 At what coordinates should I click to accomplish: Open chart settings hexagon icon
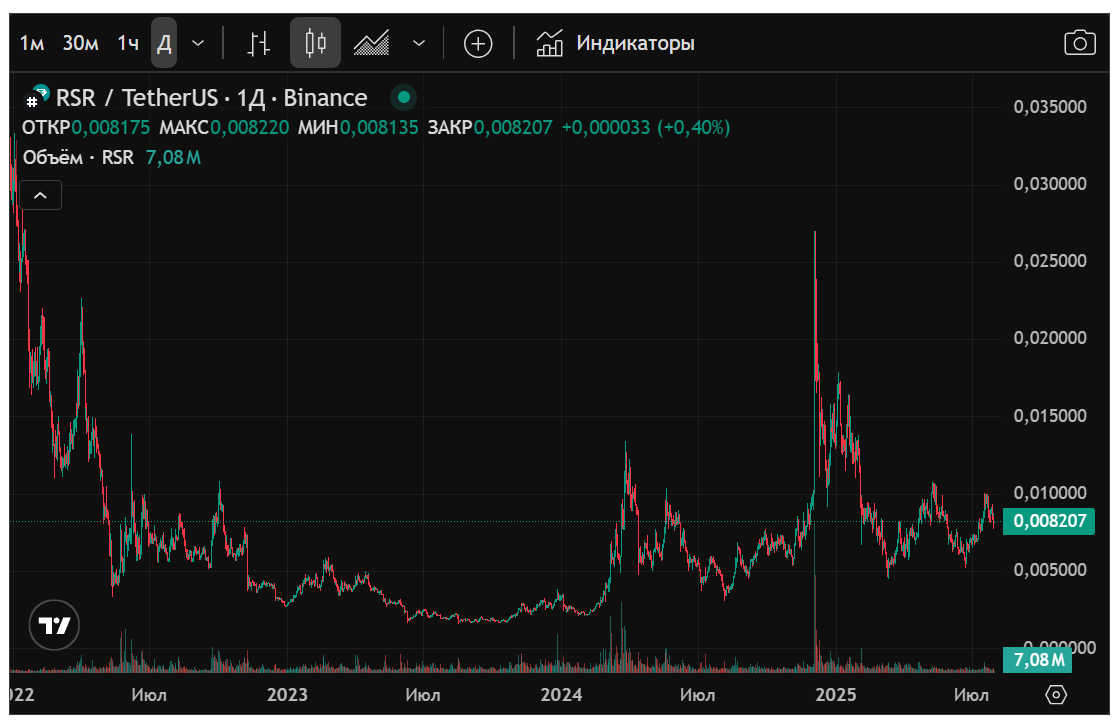click(x=1056, y=695)
